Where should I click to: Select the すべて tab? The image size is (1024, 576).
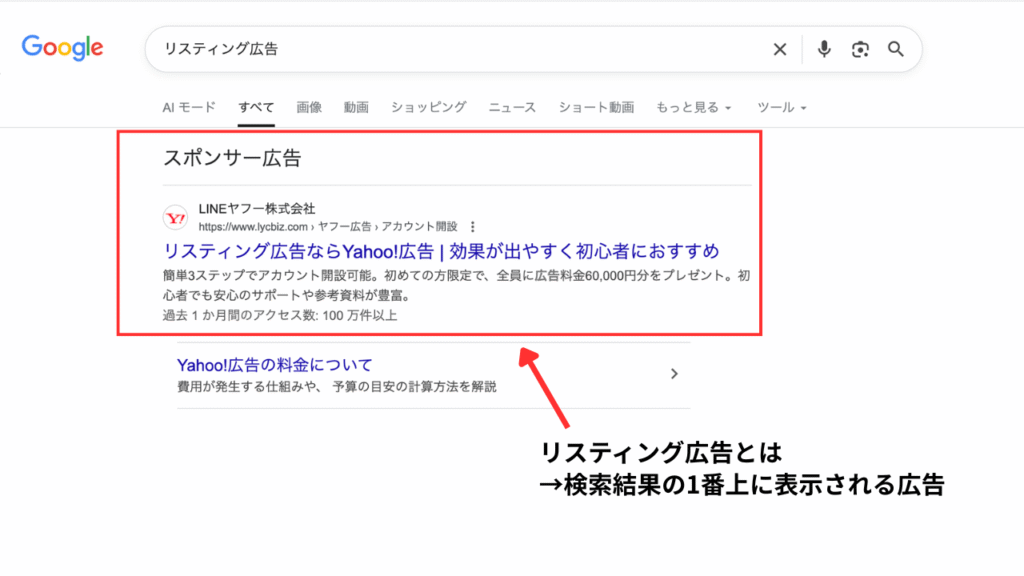pyautogui.click(x=256, y=107)
